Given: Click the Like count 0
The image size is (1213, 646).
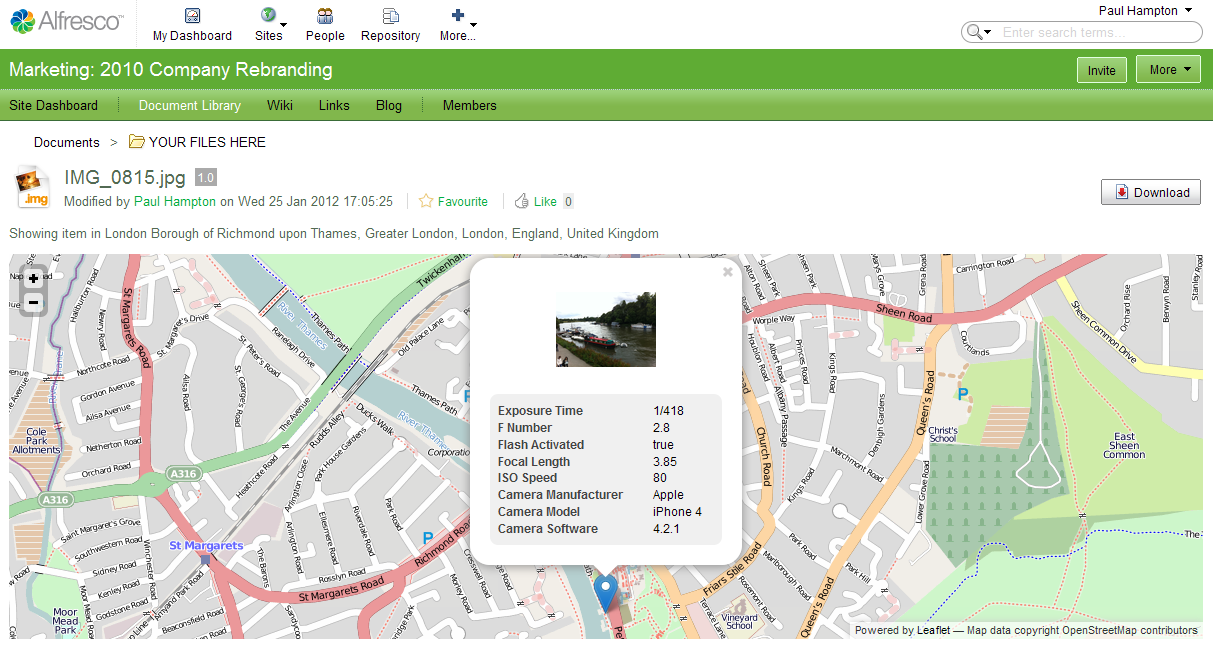Looking at the screenshot, I should click(568, 201).
